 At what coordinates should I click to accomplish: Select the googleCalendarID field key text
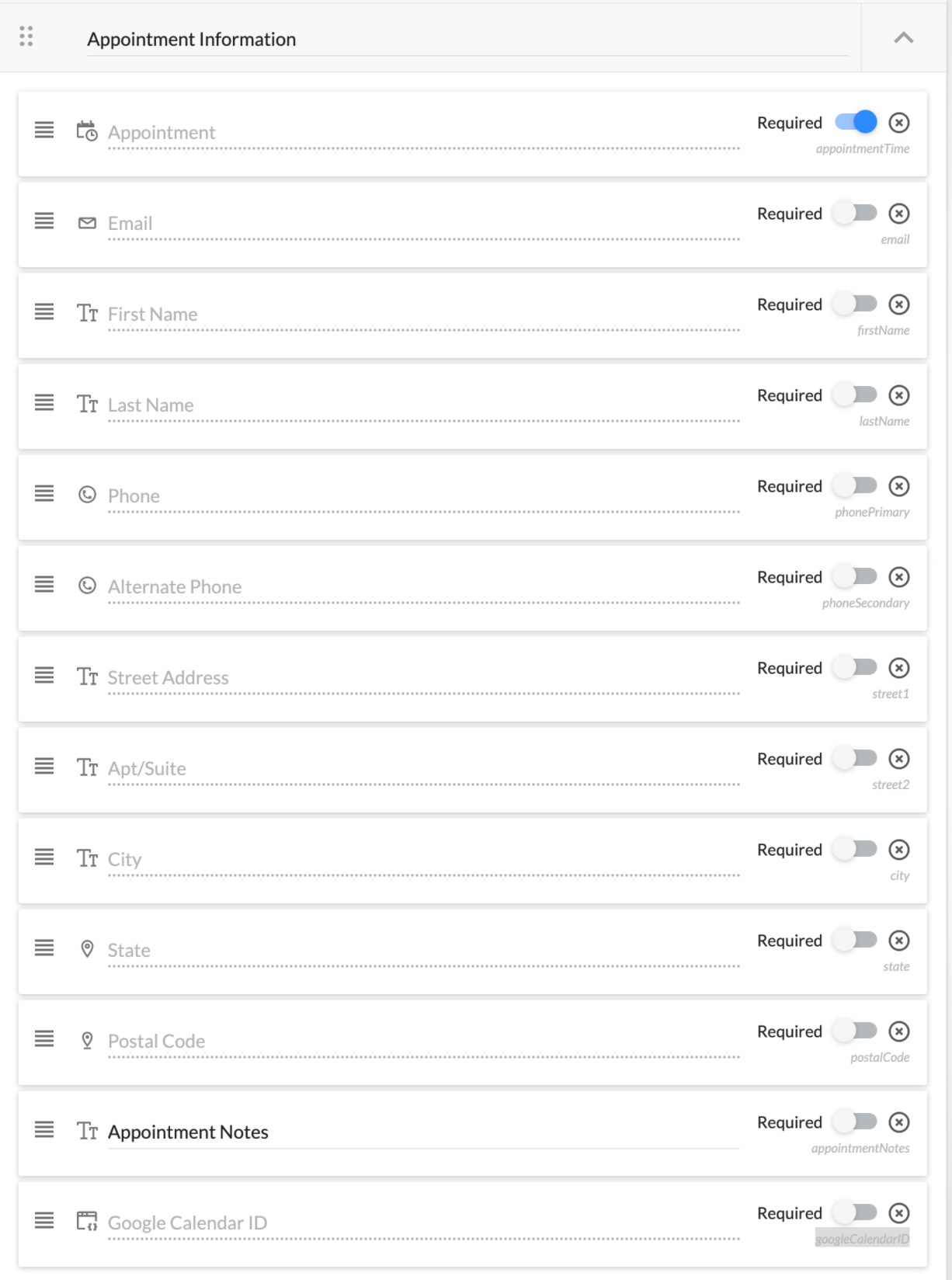coord(862,1239)
